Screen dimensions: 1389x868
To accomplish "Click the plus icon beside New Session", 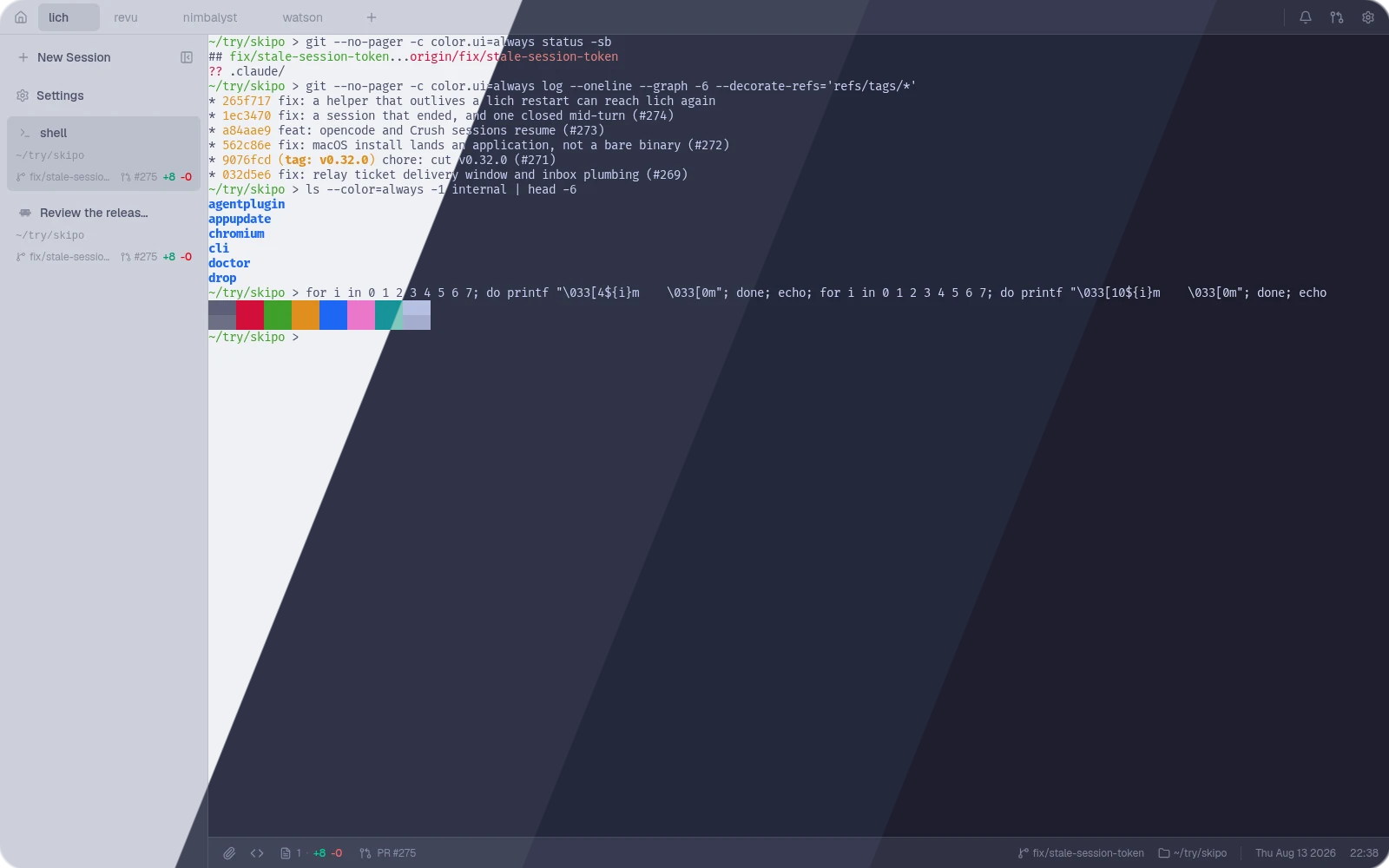I will (x=23, y=57).
